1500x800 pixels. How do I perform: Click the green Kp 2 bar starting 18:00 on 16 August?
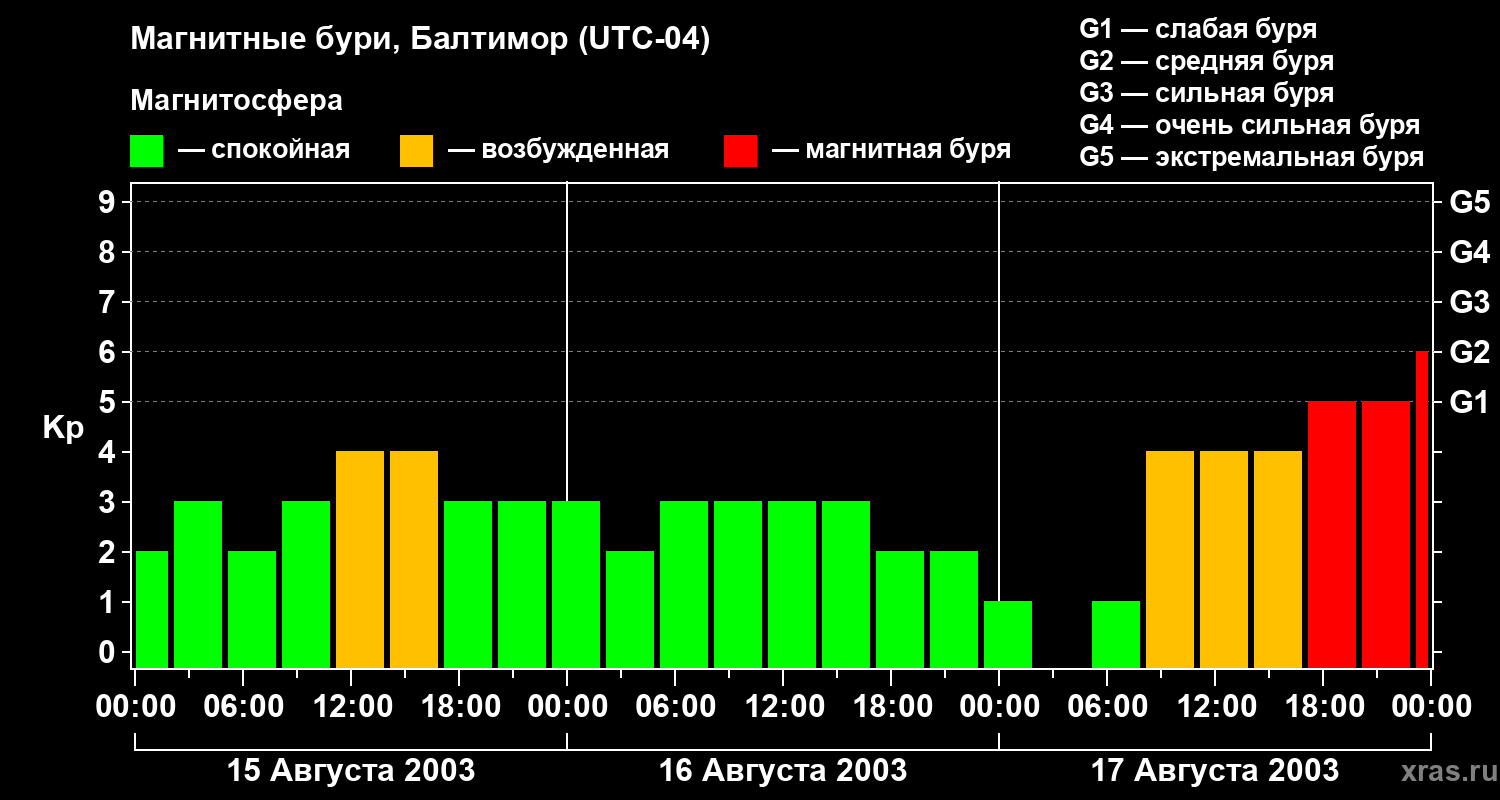[900, 609]
